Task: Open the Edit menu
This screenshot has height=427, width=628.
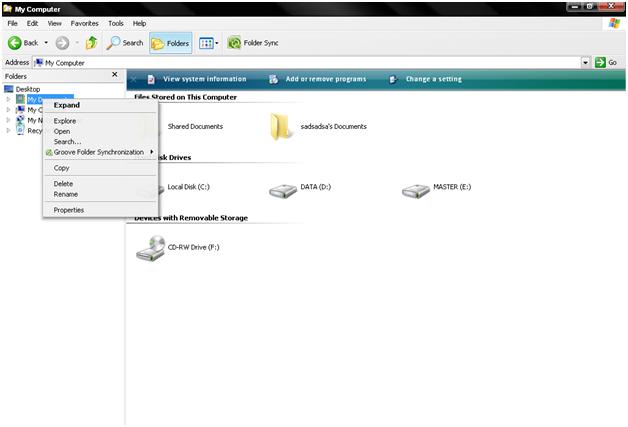Action: (32, 23)
